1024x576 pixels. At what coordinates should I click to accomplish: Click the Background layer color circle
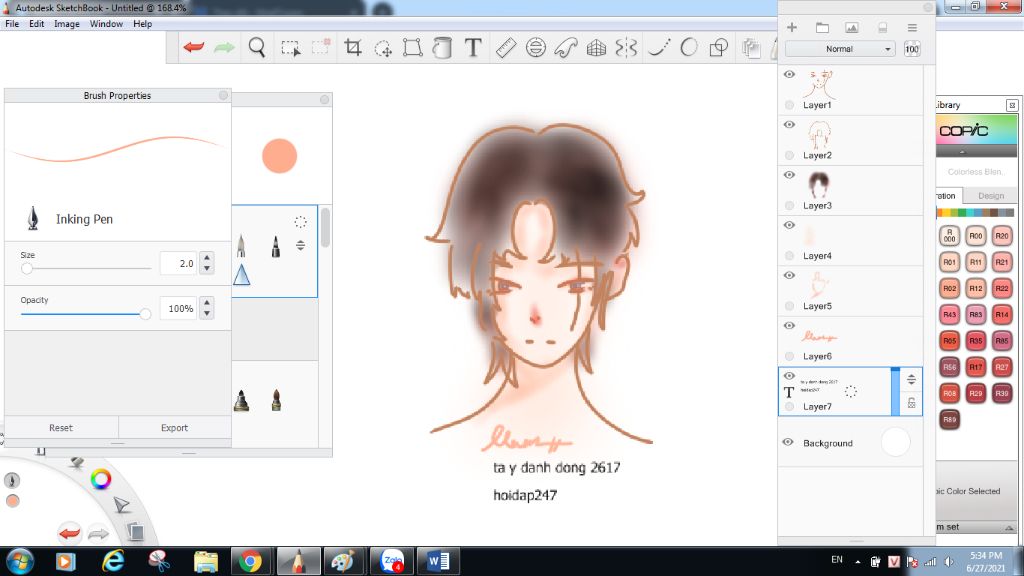pos(895,442)
